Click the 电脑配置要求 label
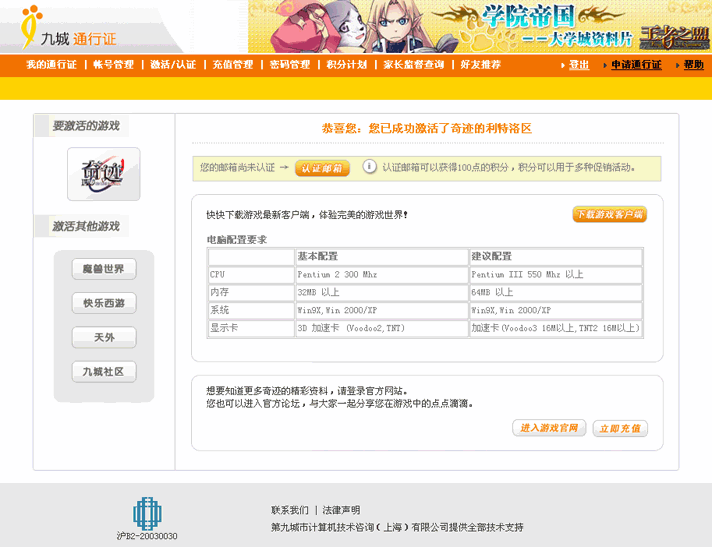The height and width of the screenshot is (547, 712). pos(237,240)
